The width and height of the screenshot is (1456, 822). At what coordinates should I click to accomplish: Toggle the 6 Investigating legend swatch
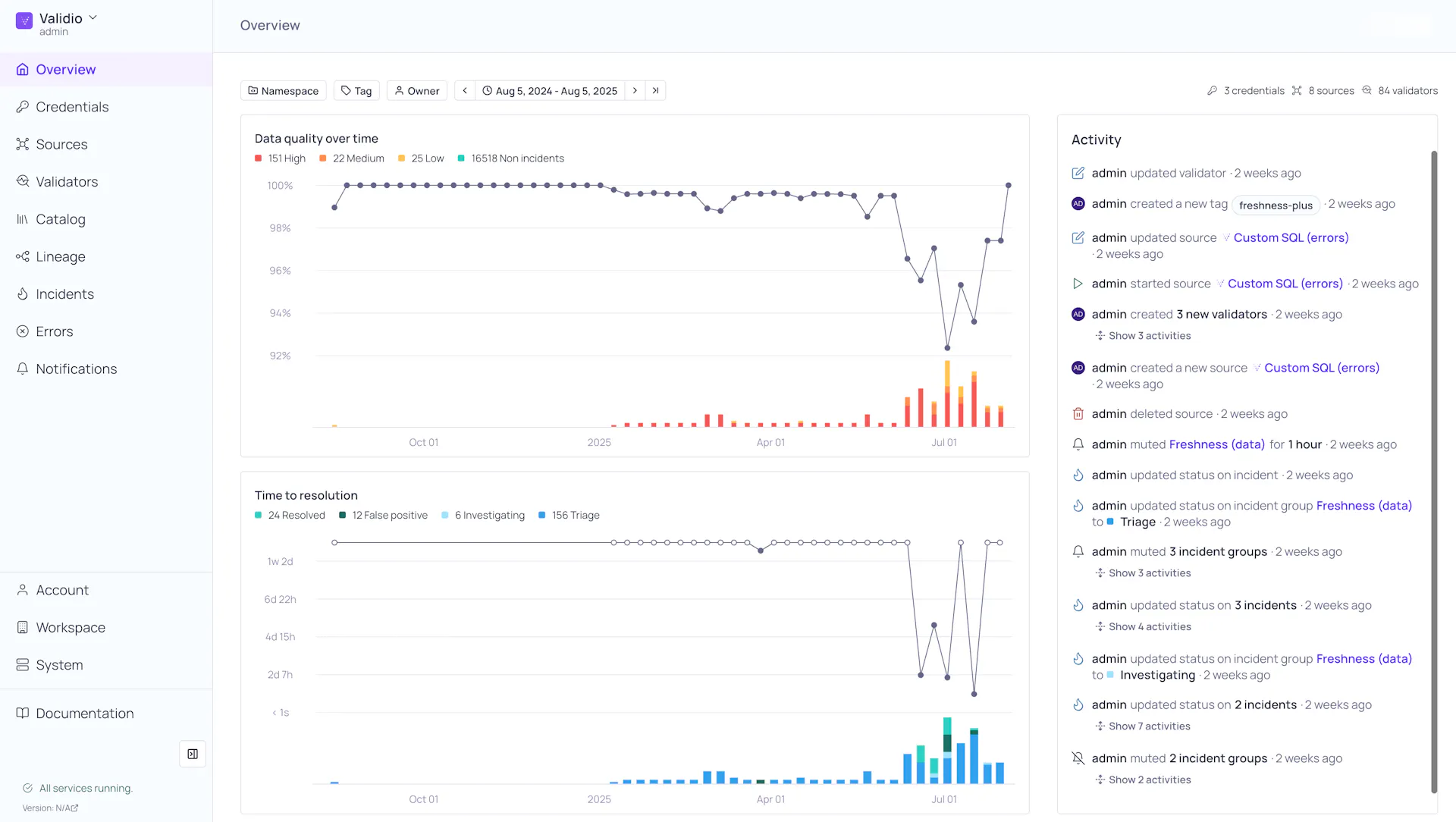[x=445, y=516]
